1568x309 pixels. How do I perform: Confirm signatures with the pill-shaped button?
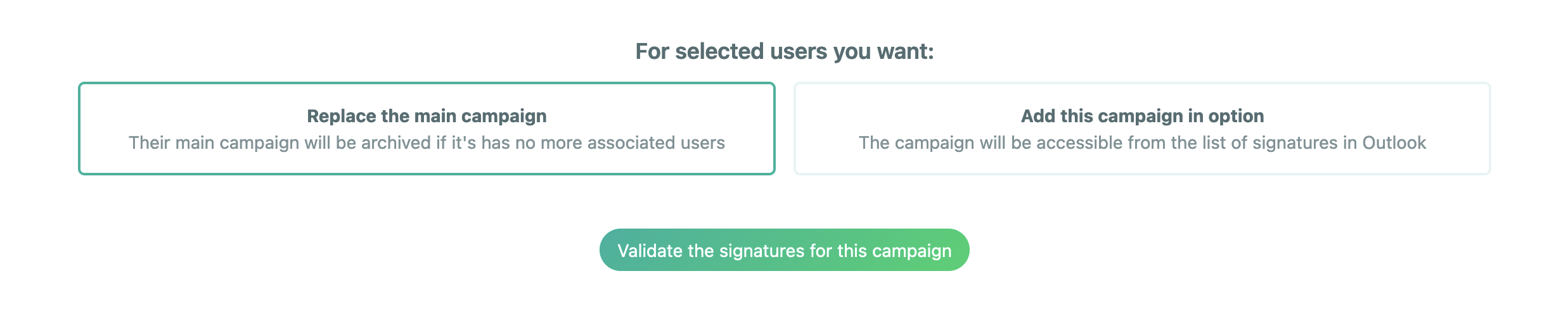pos(784,250)
